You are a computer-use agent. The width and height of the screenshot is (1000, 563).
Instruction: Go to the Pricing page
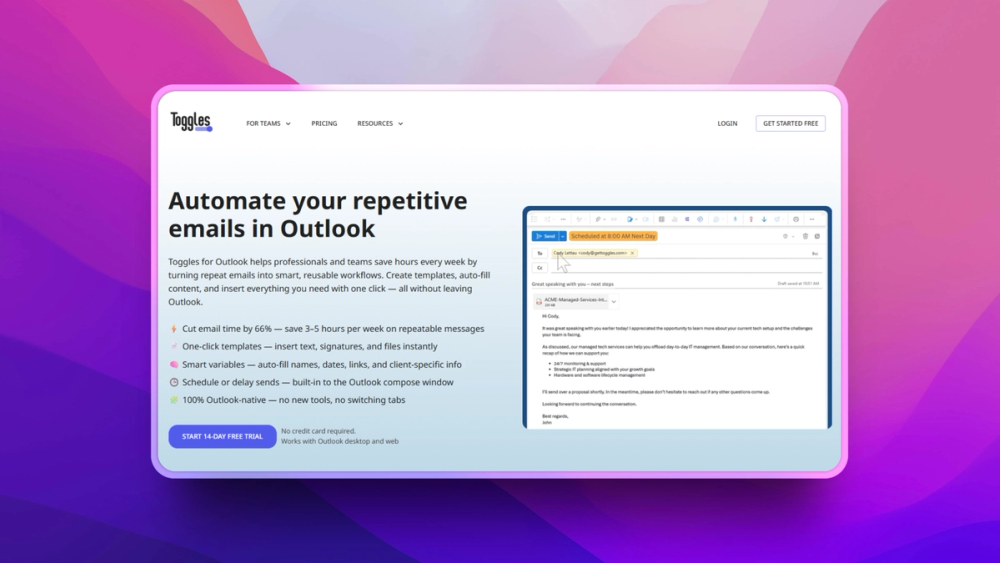pos(324,124)
